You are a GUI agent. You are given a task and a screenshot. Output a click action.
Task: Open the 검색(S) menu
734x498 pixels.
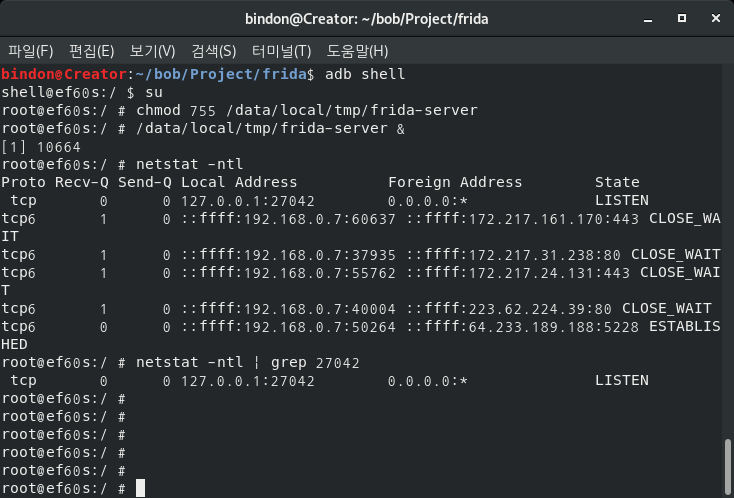pos(214,51)
